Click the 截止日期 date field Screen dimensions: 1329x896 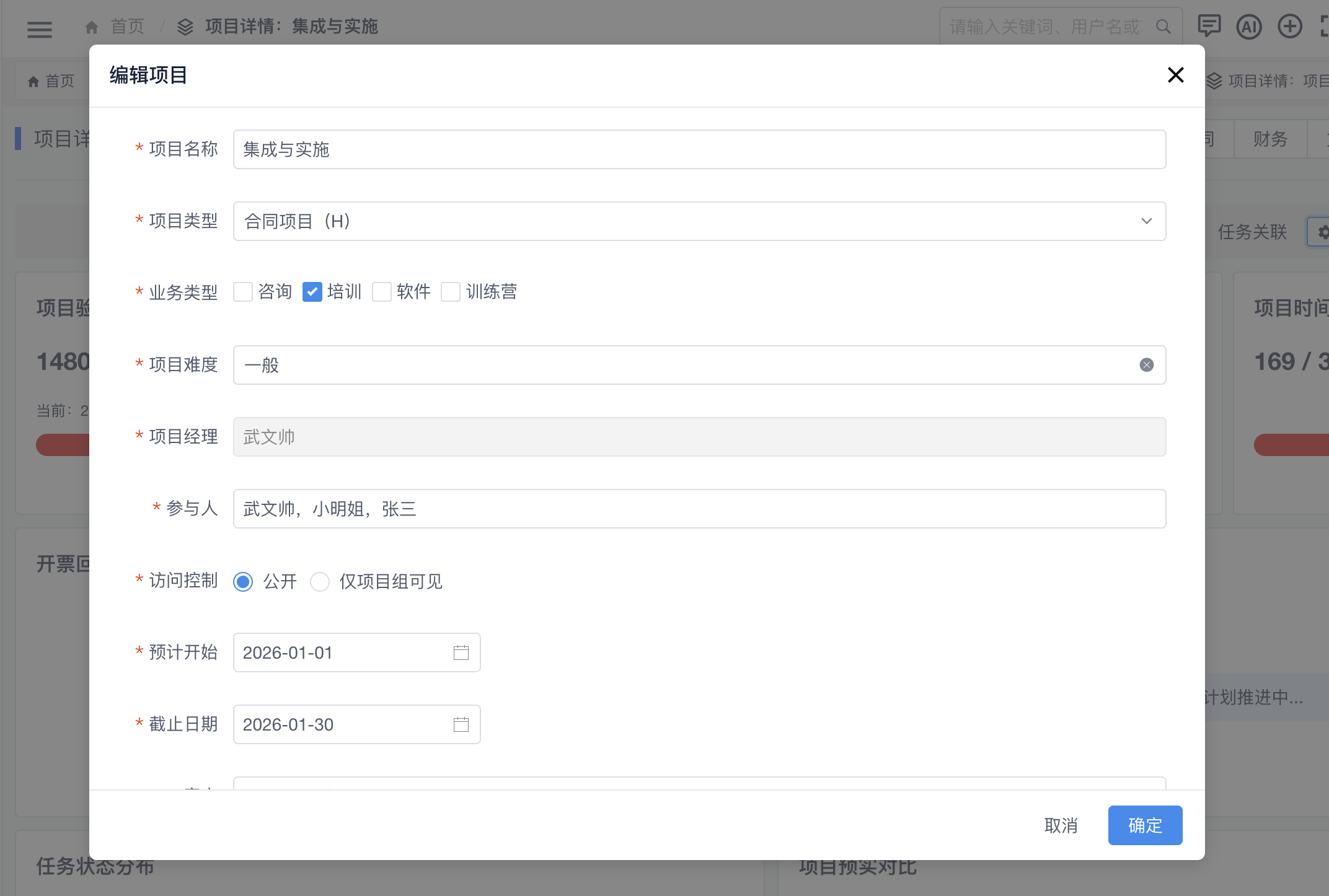pos(356,724)
